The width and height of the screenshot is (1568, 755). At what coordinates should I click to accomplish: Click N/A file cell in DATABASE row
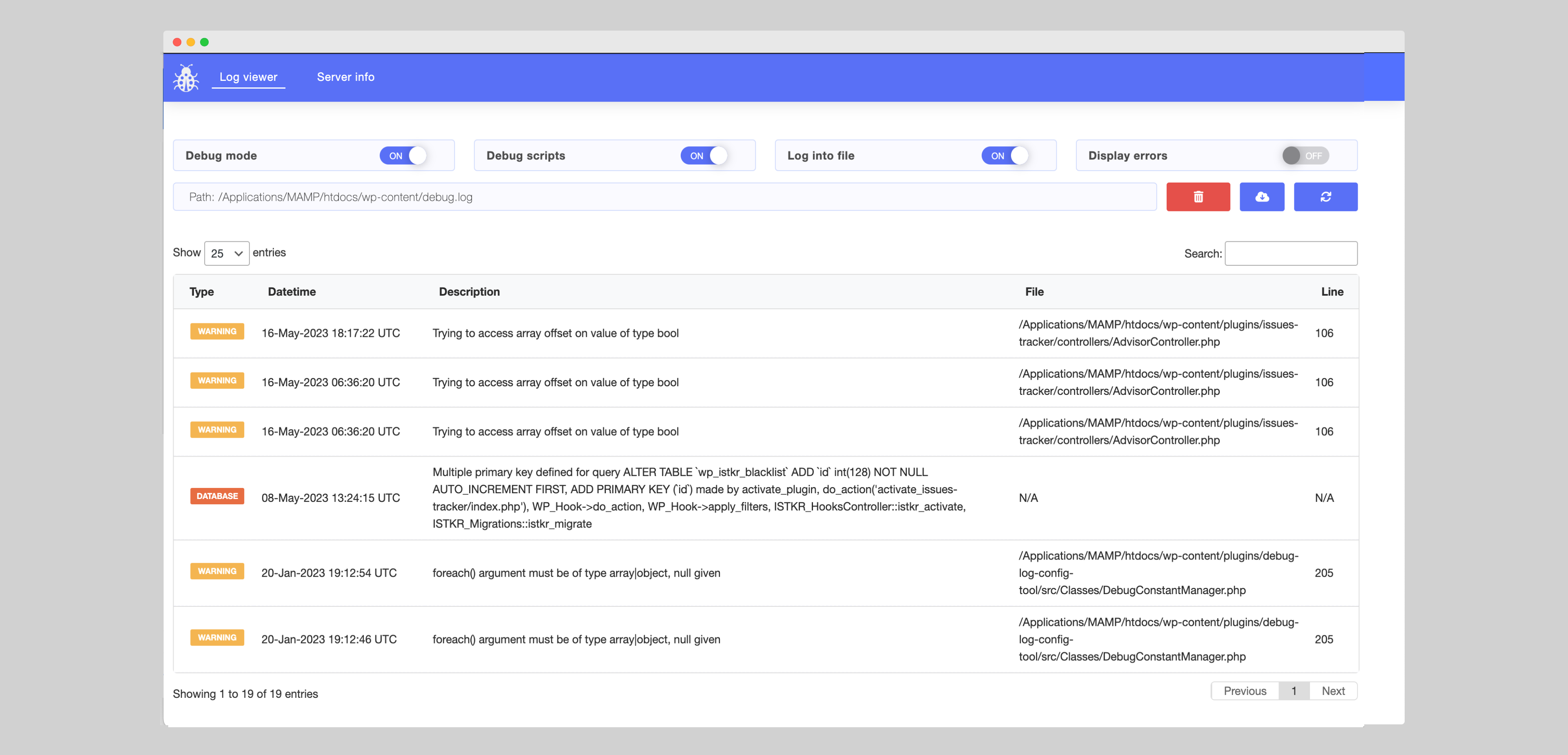pos(1028,498)
